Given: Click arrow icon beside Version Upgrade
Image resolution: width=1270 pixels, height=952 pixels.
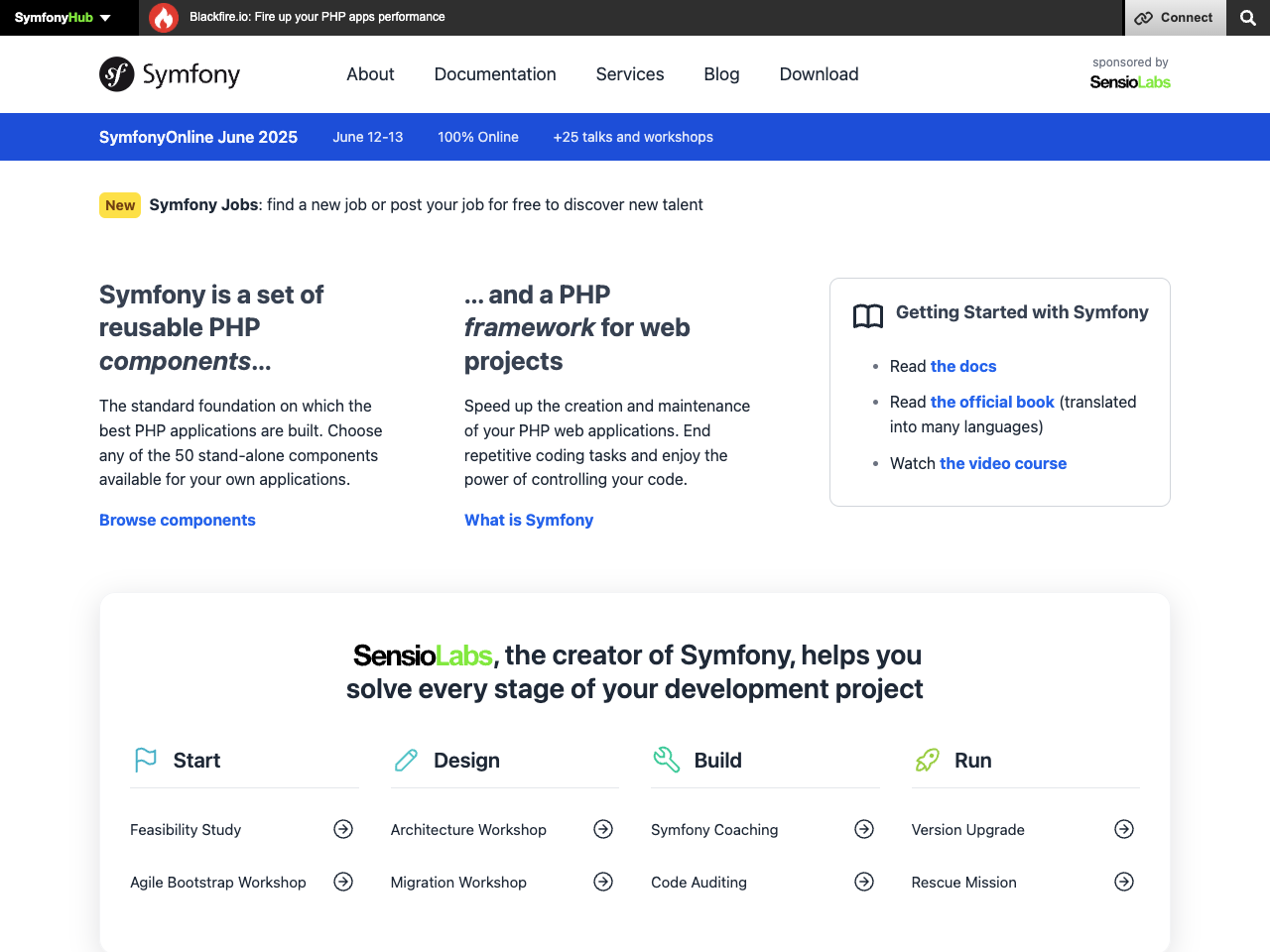Looking at the screenshot, I should point(1124,829).
